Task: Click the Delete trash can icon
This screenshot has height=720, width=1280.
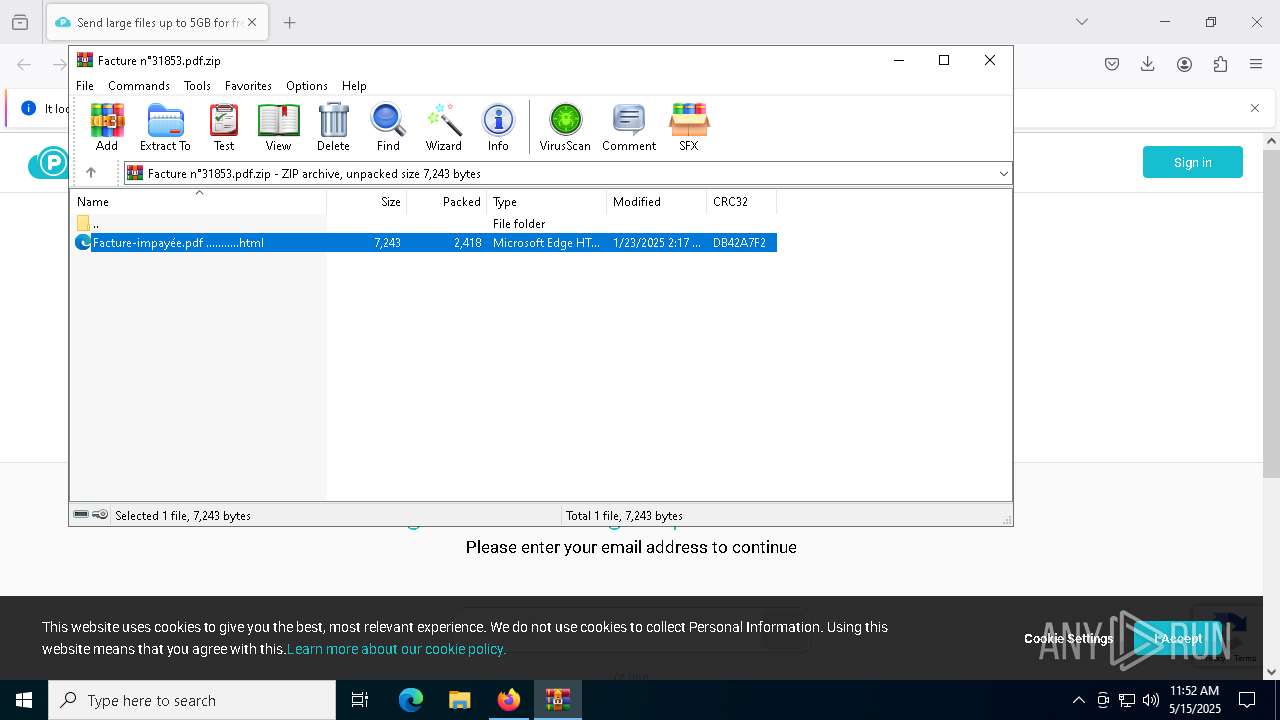Action: (x=333, y=127)
